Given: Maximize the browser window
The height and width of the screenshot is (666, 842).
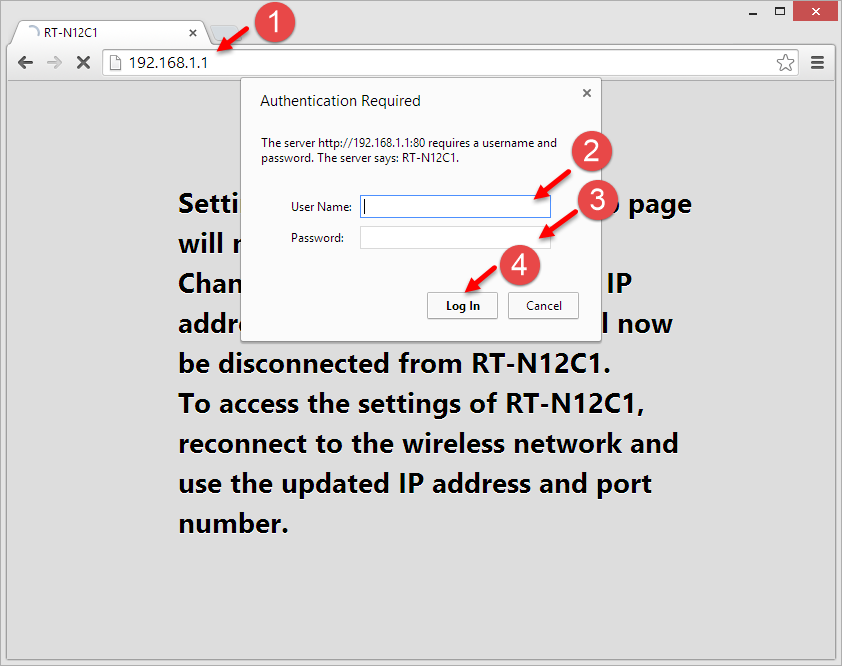Looking at the screenshot, I should (x=780, y=11).
